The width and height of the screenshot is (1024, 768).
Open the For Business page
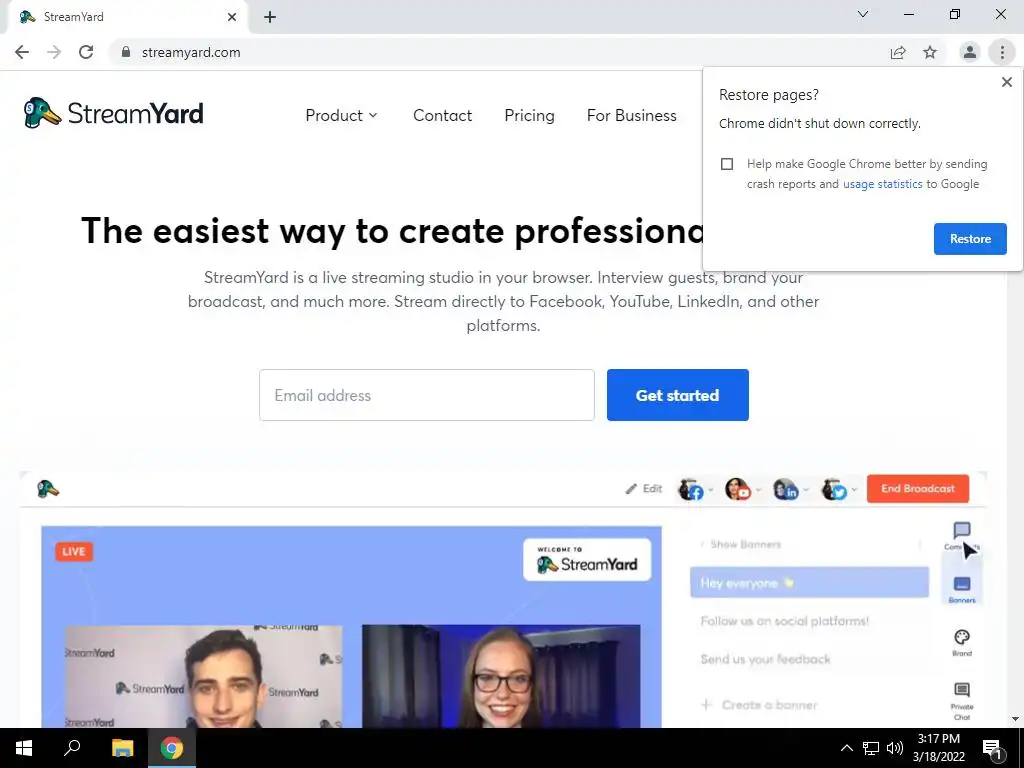click(x=632, y=116)
